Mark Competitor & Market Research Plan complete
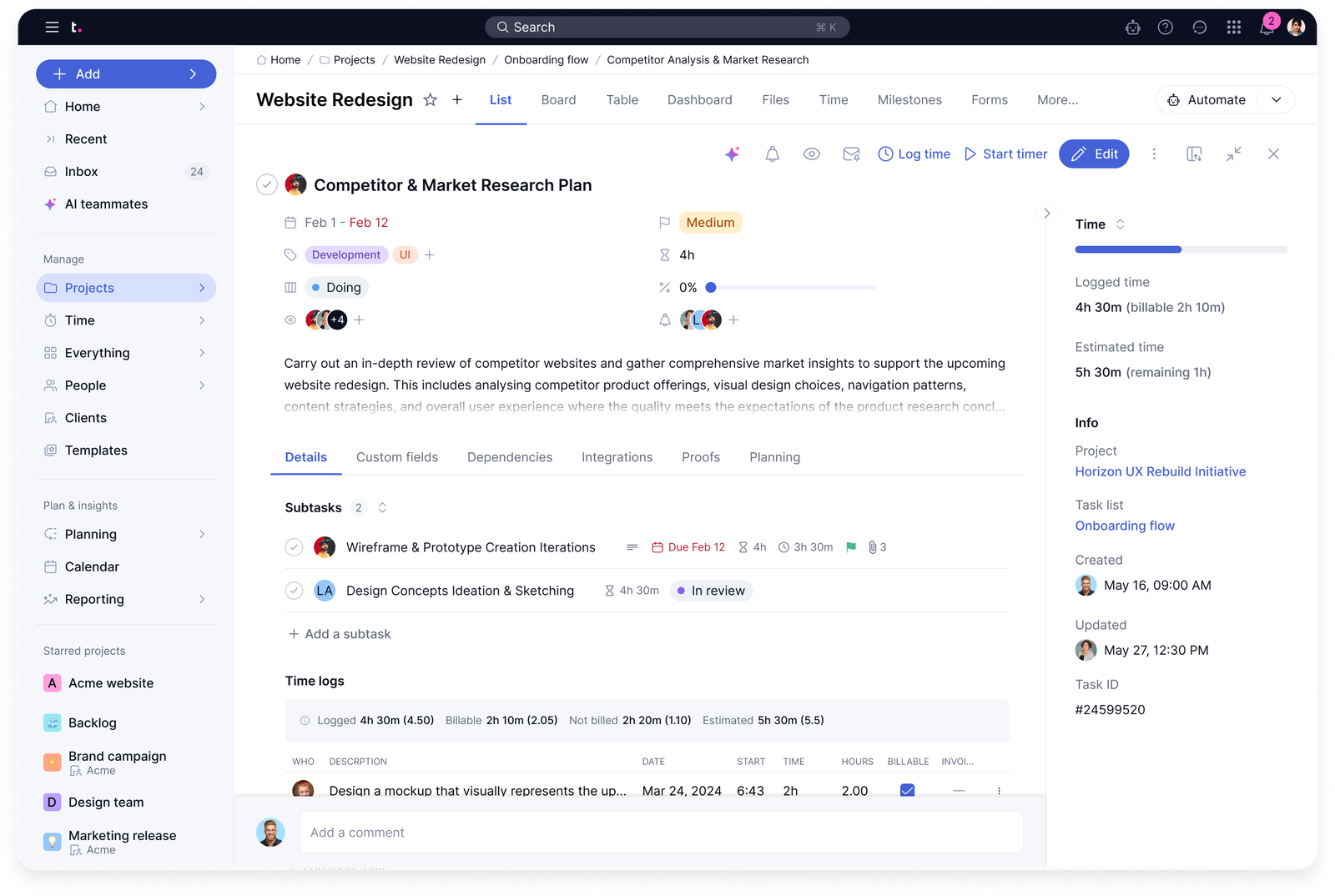 pyautogui.click(x=267, y=185)
